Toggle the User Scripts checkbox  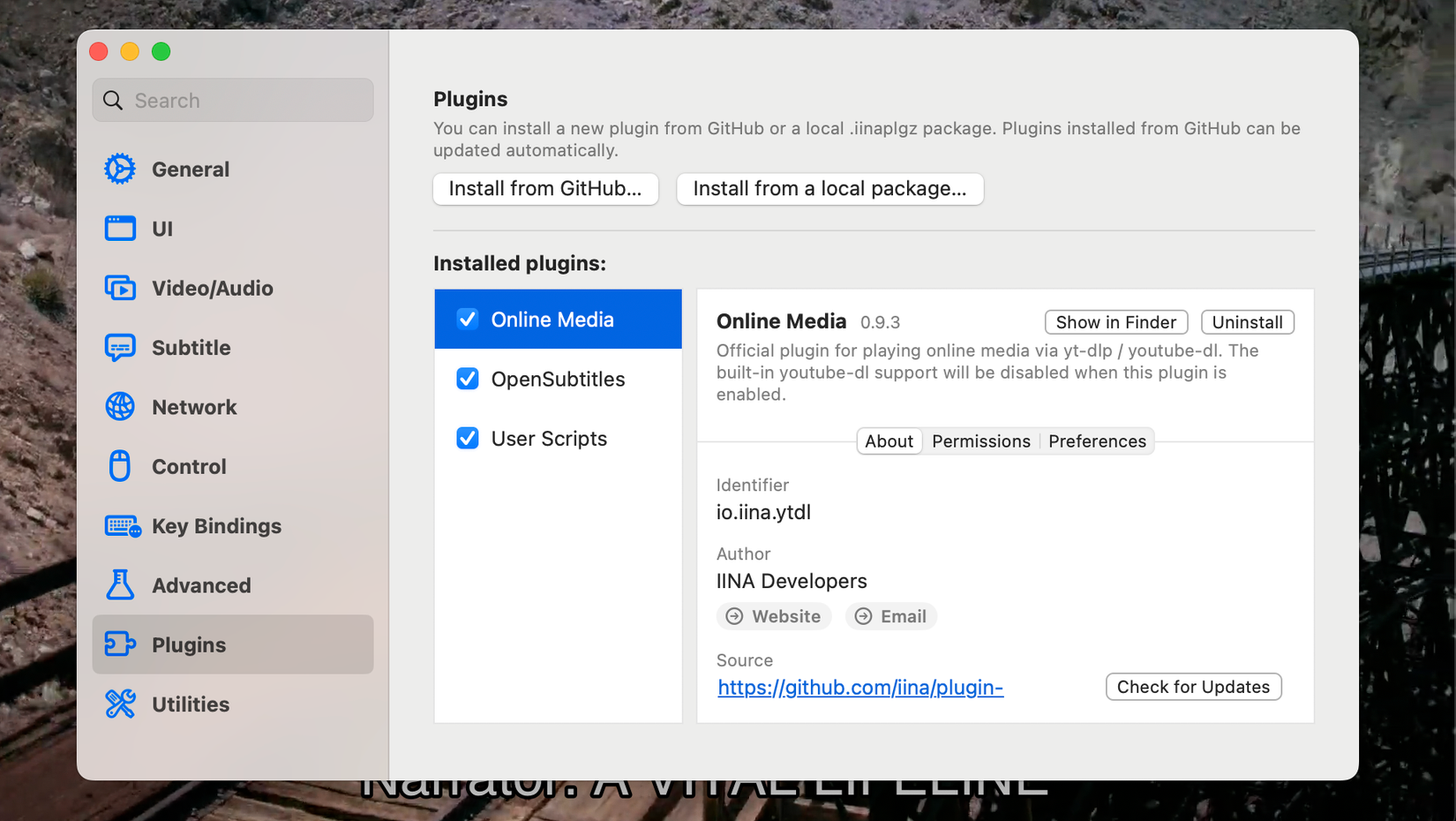coord(467,437)
